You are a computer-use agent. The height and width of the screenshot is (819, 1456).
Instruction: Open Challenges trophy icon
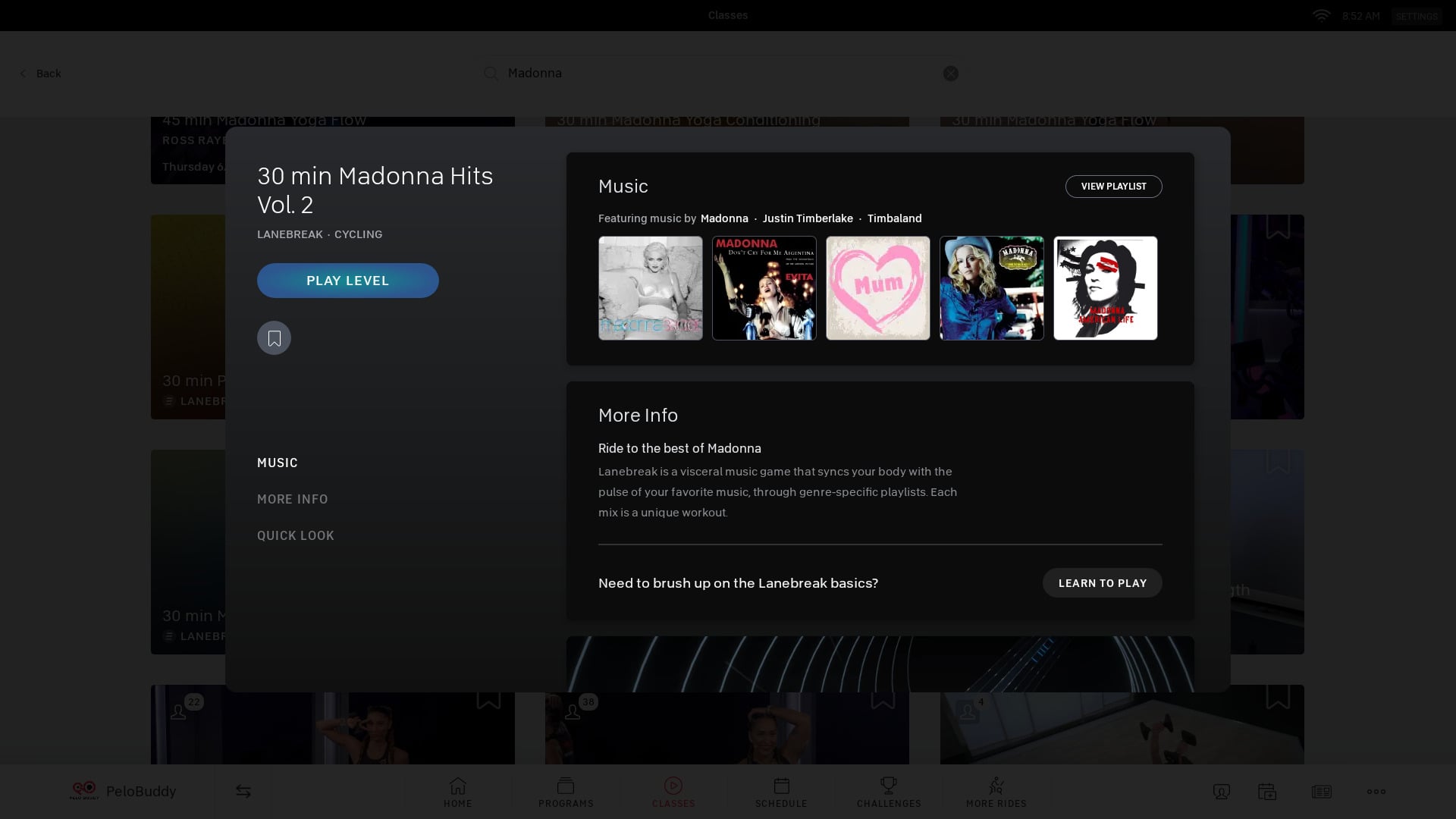889,786
